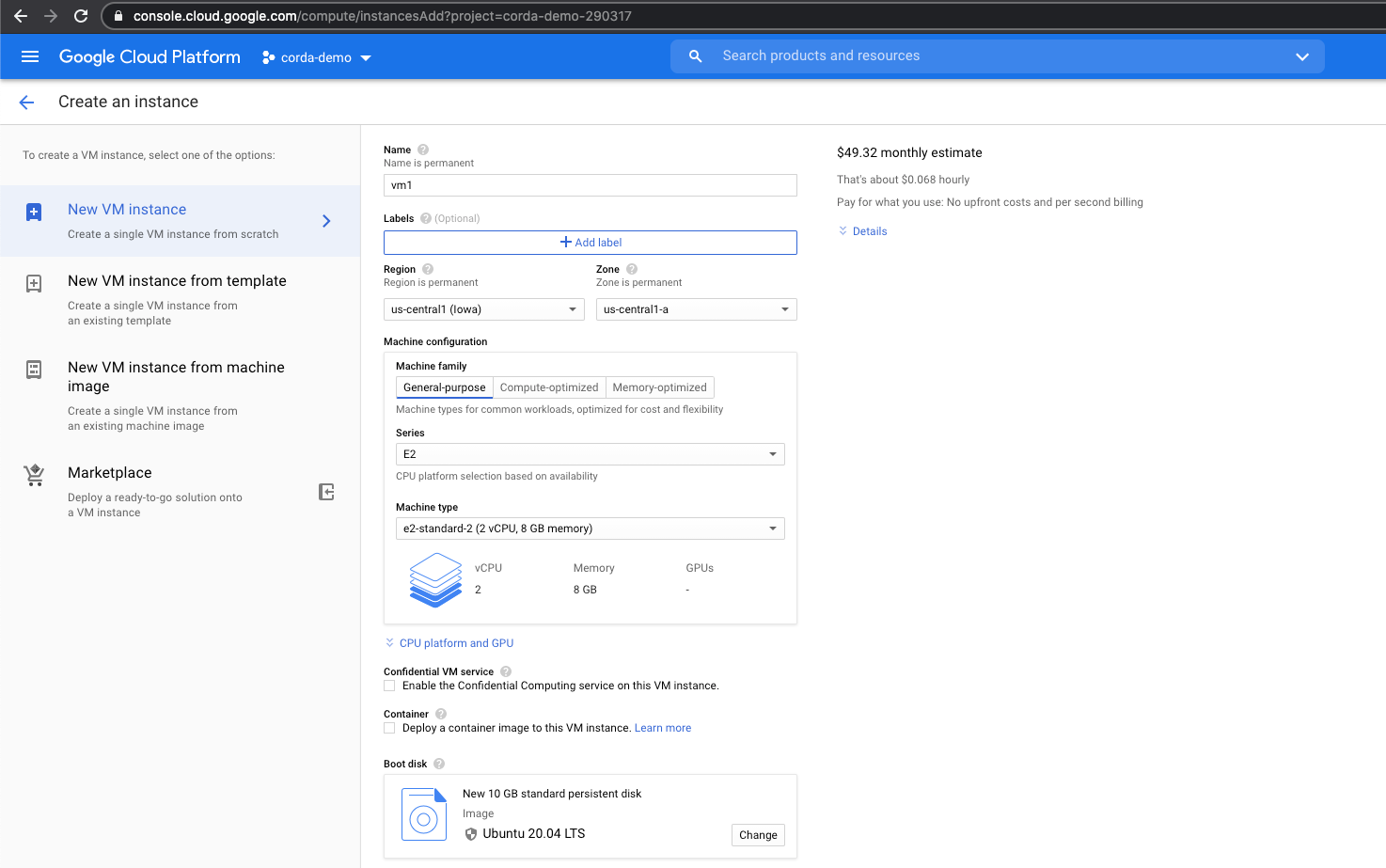
Task: Open Marketplace external launch icon
Action: click(326, 492)
